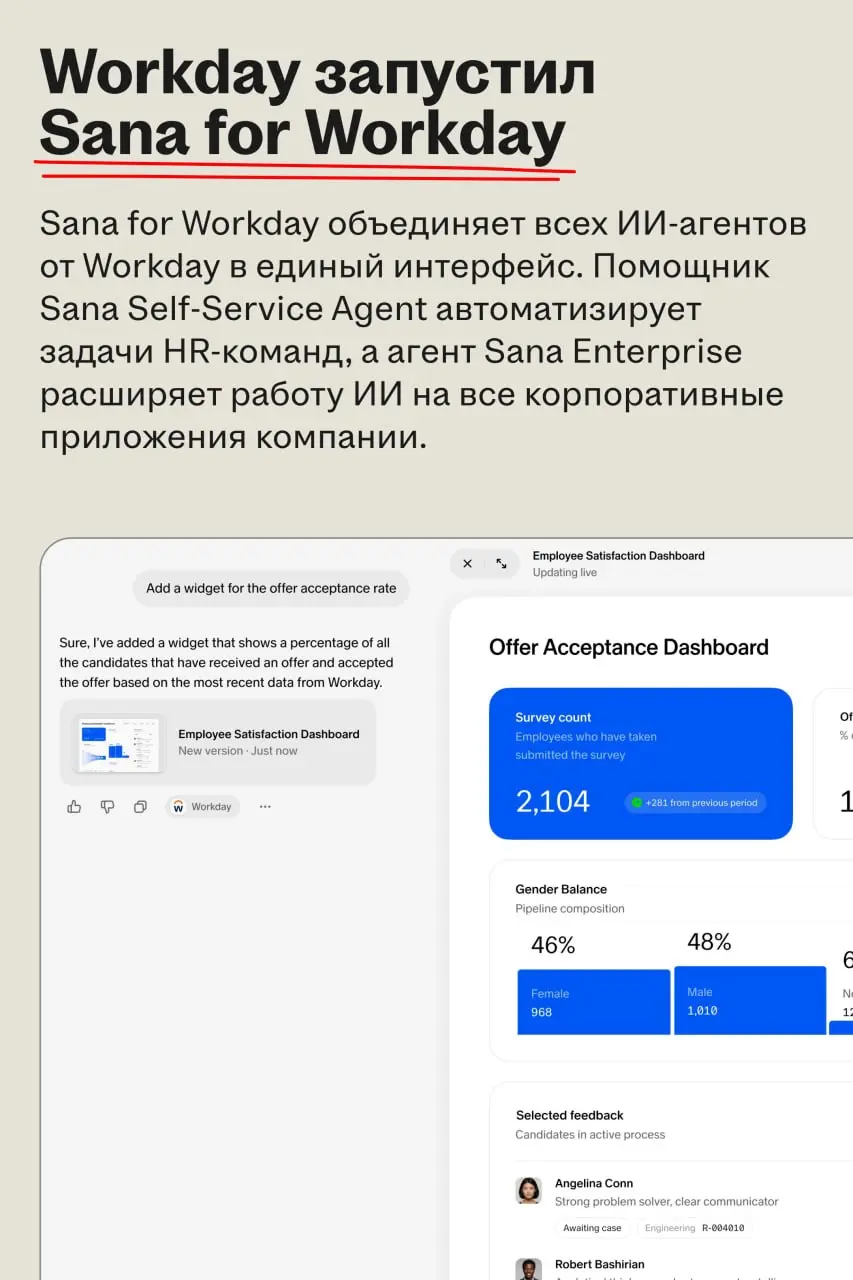Give a thumbs down to the assistant's response
Viewport: 853px width, 1280px height.
[x=107, y=806]
